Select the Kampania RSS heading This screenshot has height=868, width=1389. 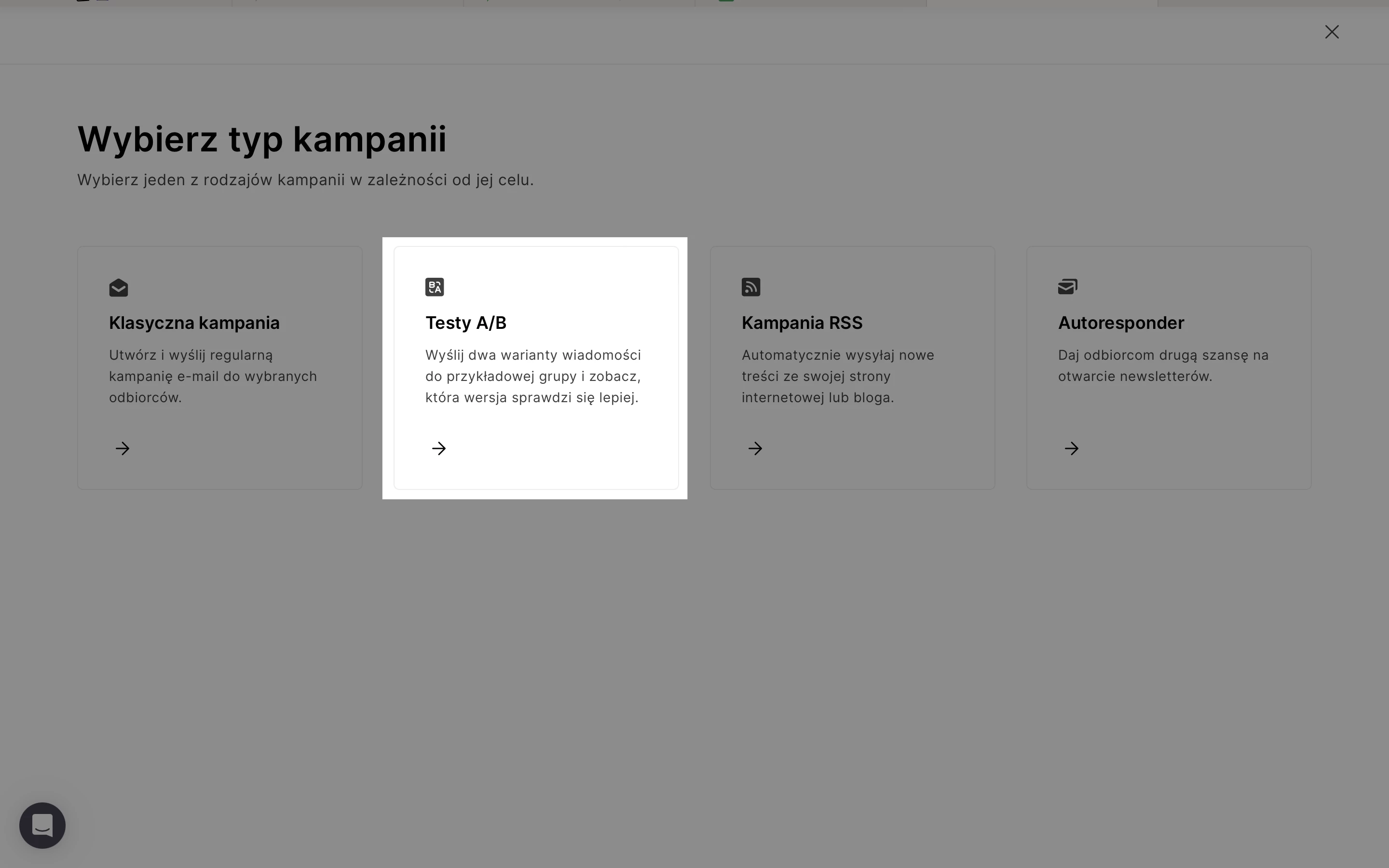[802, 323]
